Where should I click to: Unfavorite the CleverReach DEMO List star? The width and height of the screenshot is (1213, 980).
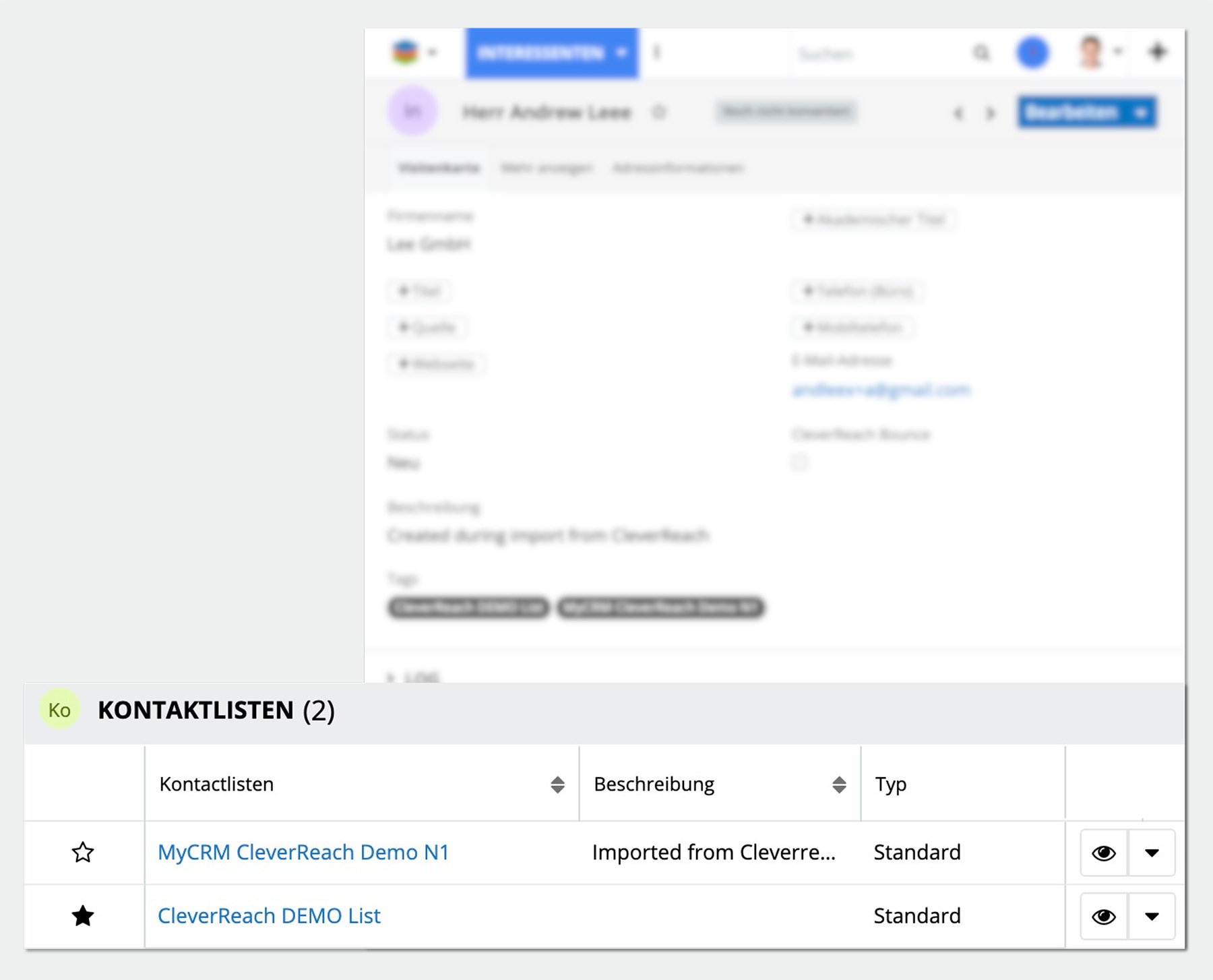83,916
